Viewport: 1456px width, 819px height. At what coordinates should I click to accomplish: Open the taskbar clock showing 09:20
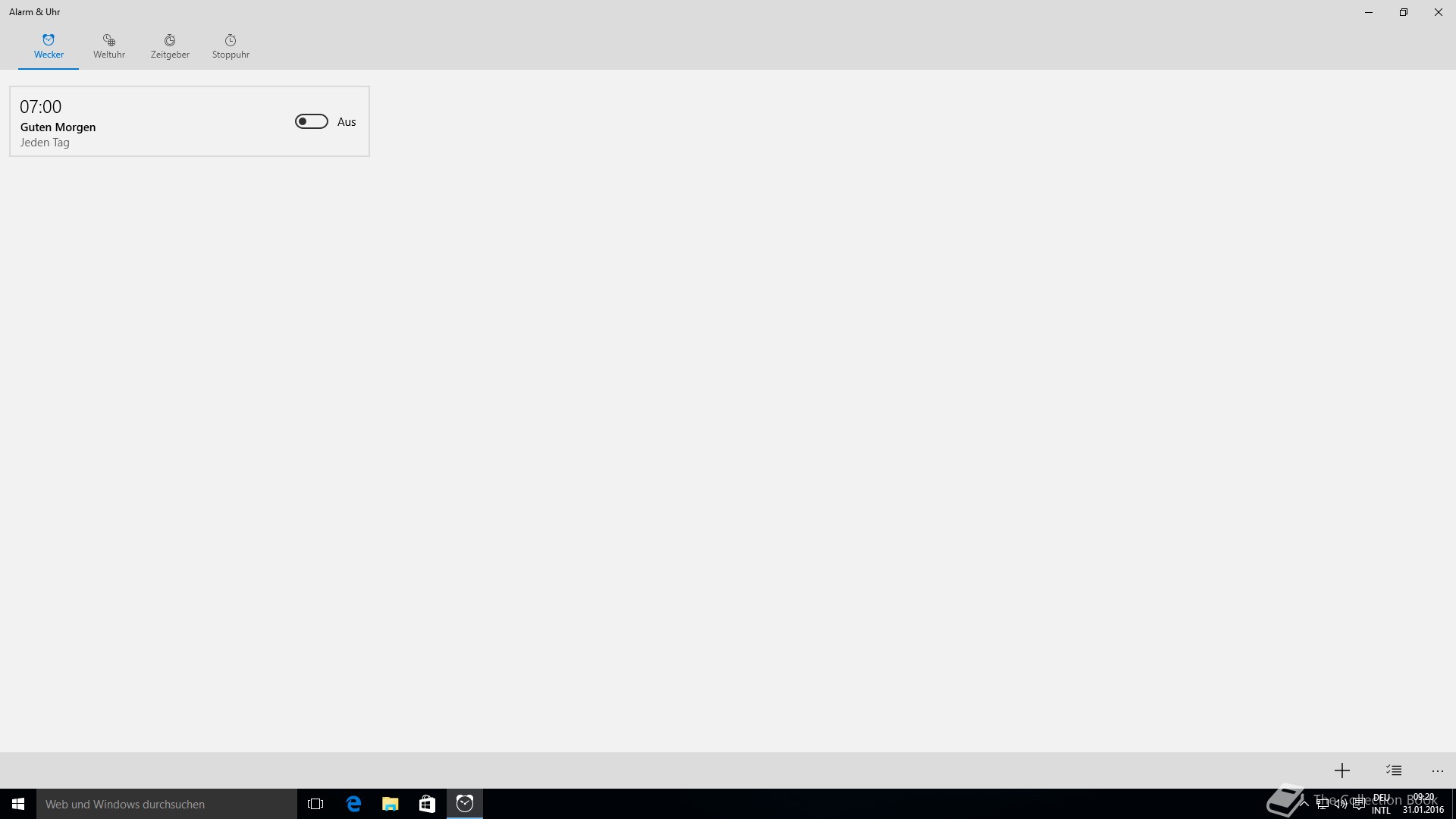tap(1423, 804)
